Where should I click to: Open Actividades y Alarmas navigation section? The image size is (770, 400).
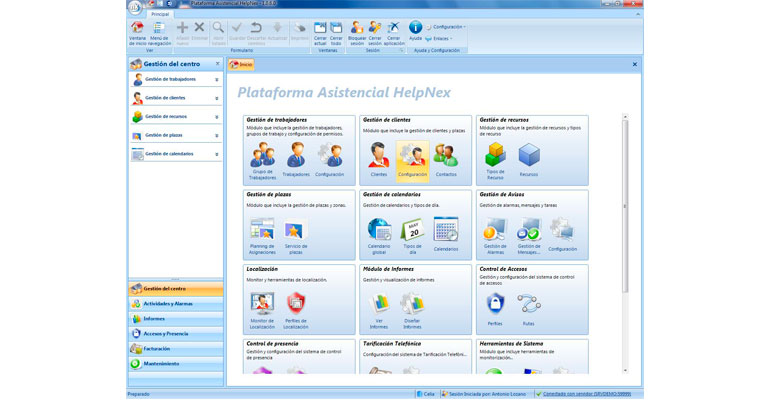point(176,304)
